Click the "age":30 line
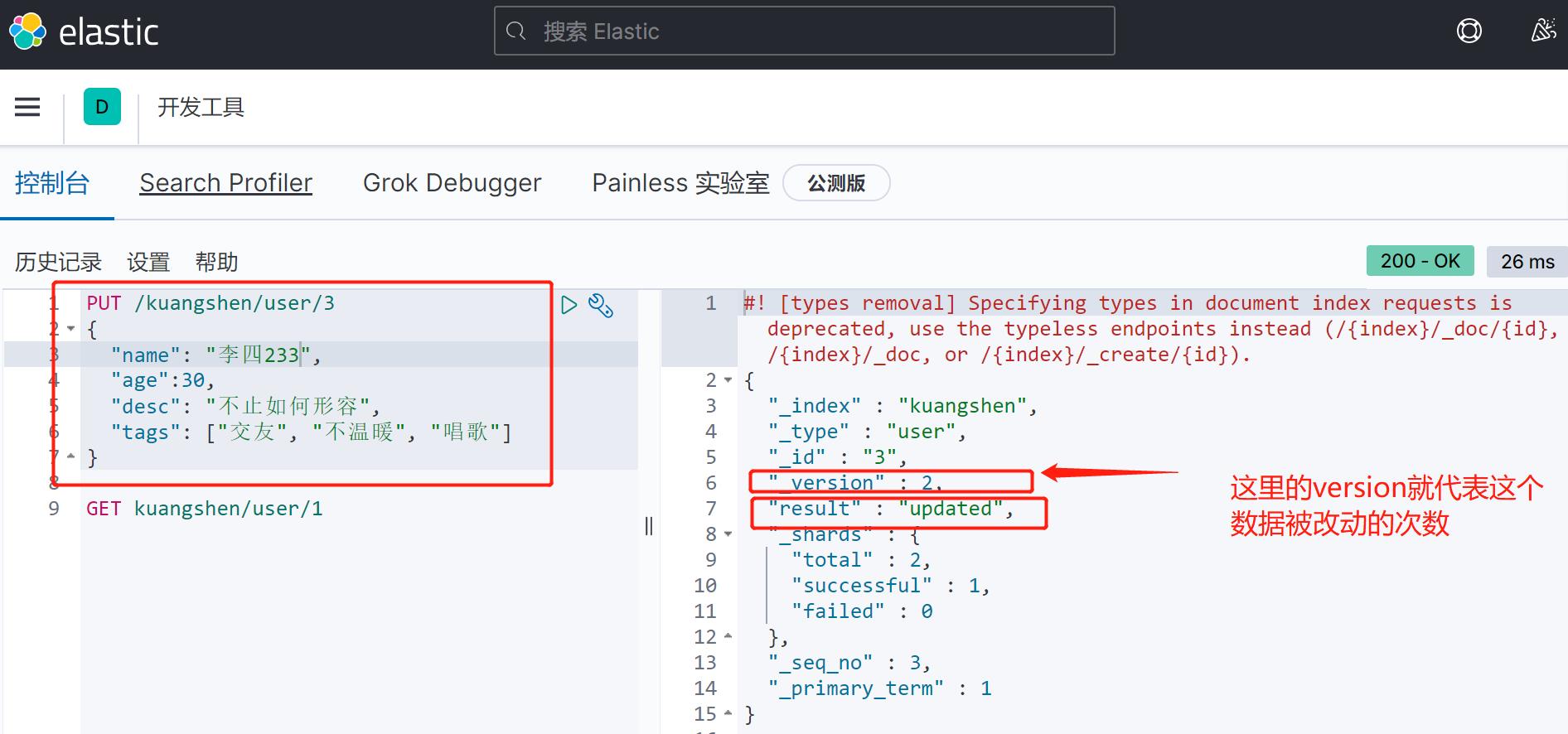 [x=162, y=380]
